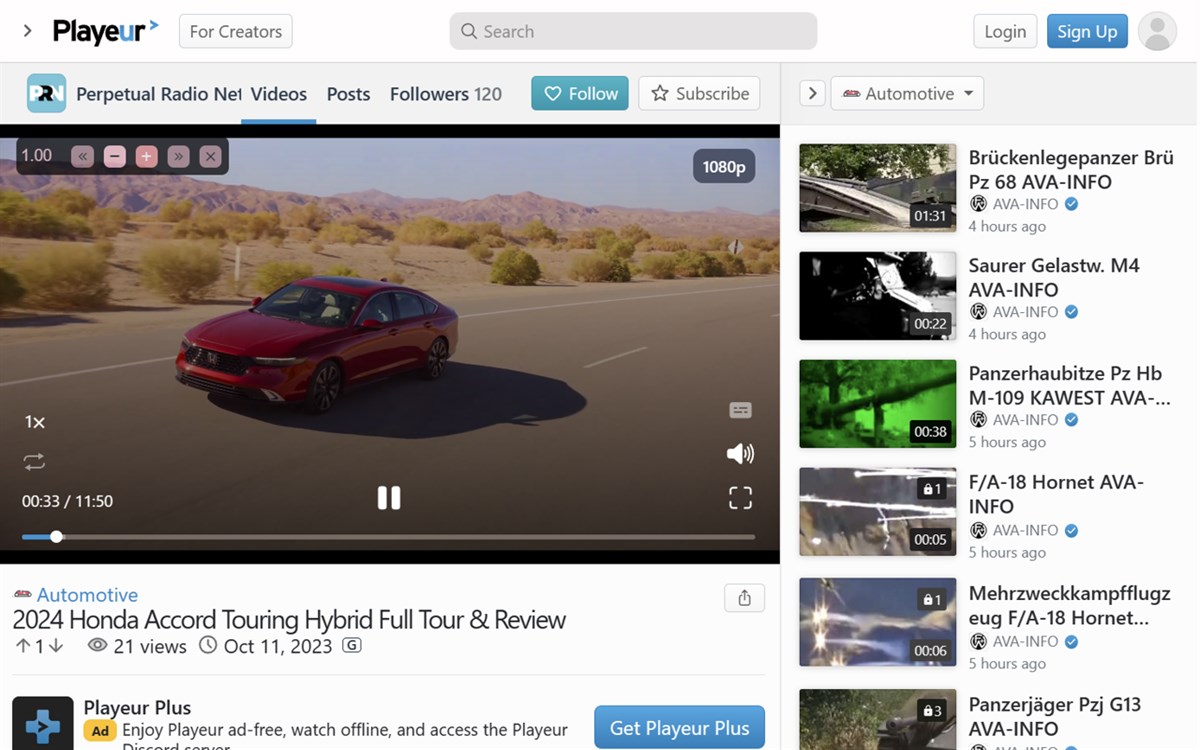Image resolution: width=1200 pixels, height=750 pixels.
Task: Increase playback speed with plus button
Action: (146, 156)
